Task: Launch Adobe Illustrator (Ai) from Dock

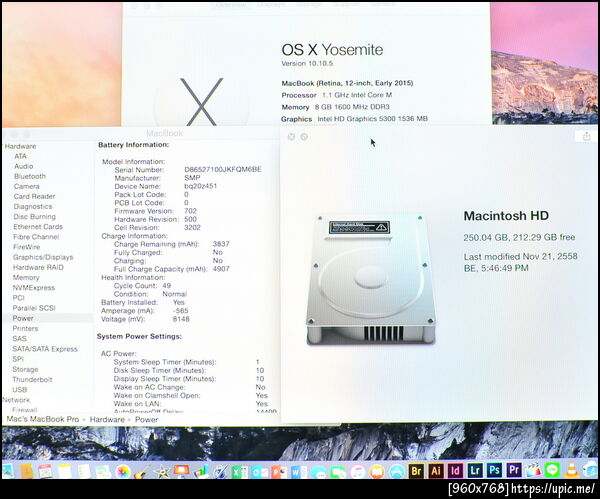Action: 435,471
